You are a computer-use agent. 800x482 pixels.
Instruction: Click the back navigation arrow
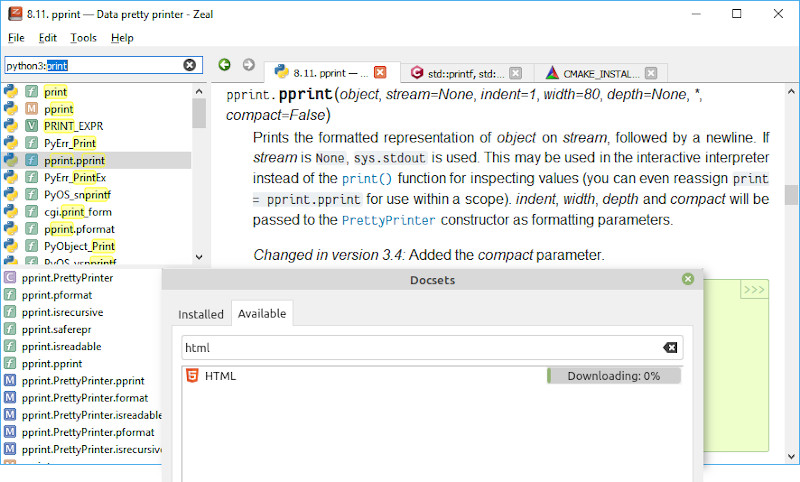pyautogui.click(x=224, y=65)
